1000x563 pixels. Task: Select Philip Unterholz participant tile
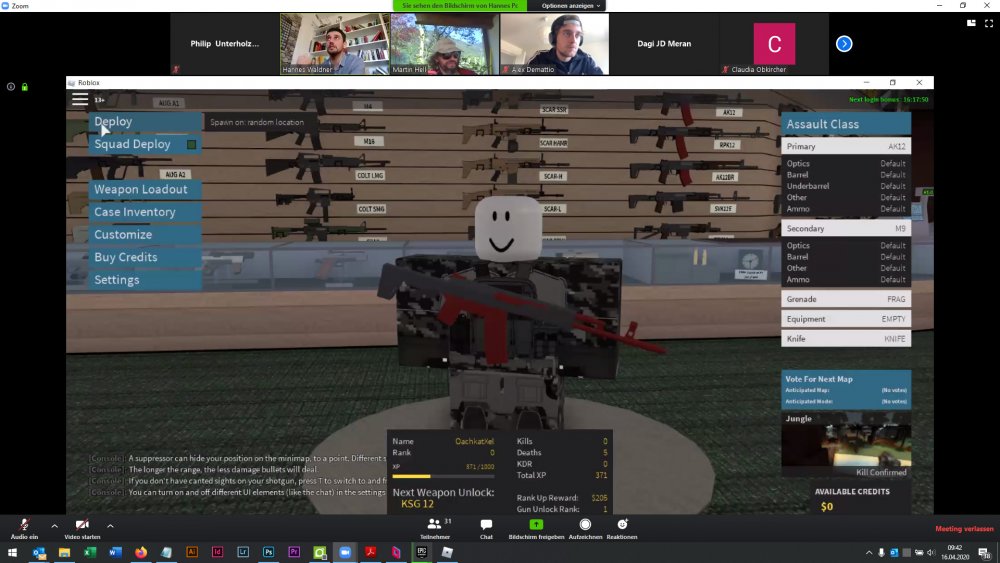225,44
